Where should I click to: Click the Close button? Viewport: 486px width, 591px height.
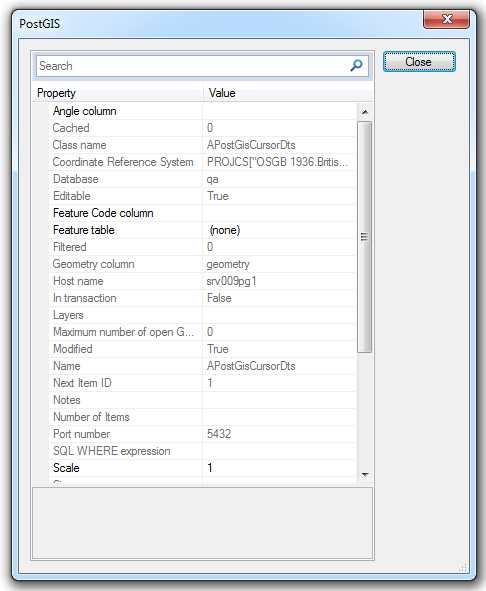tap(419, 62)
